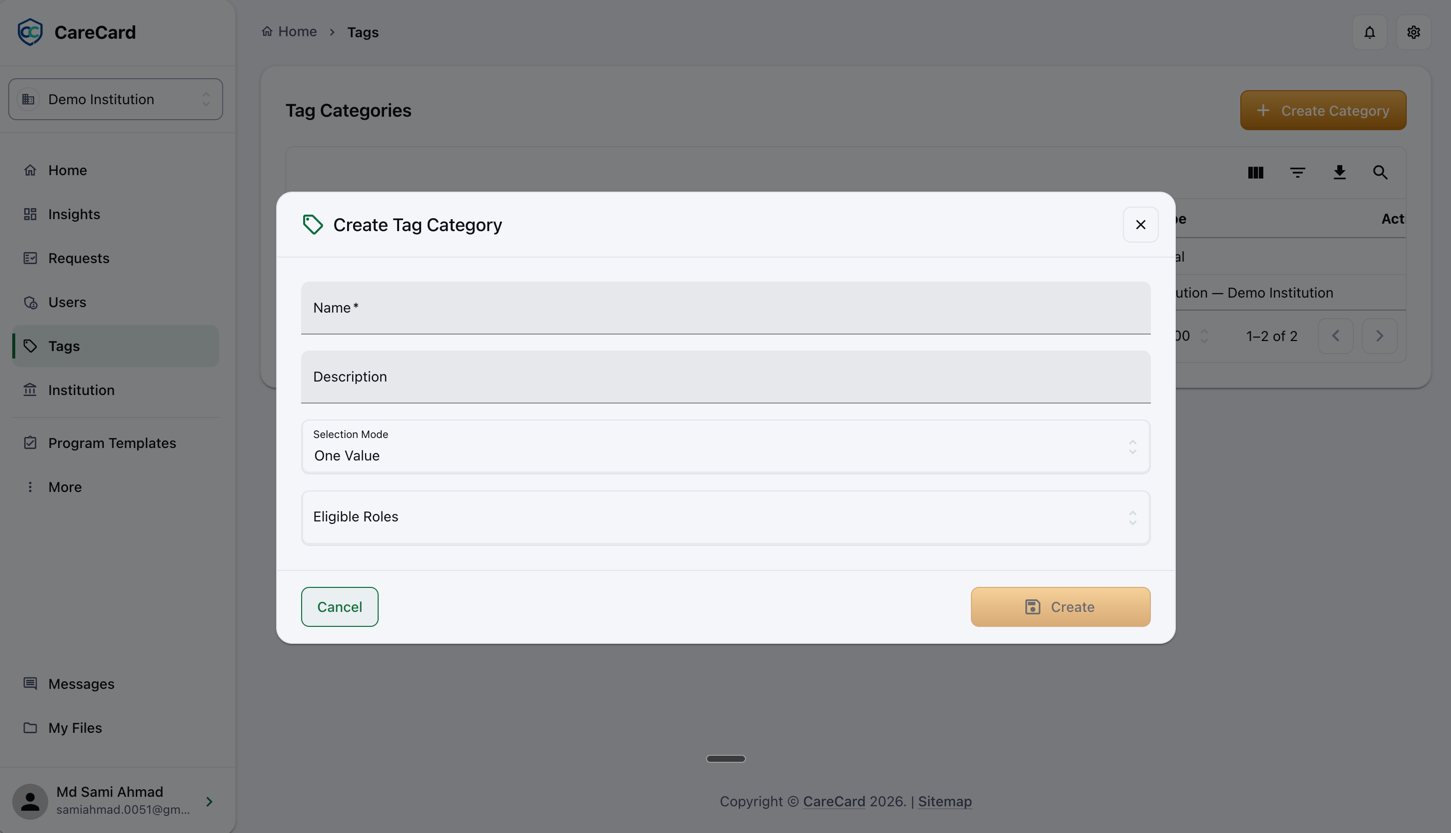This screenshot has width=1451, height=833.
Task: Open the Eligible Roles dropdown
Action: [x=725, y=517]
